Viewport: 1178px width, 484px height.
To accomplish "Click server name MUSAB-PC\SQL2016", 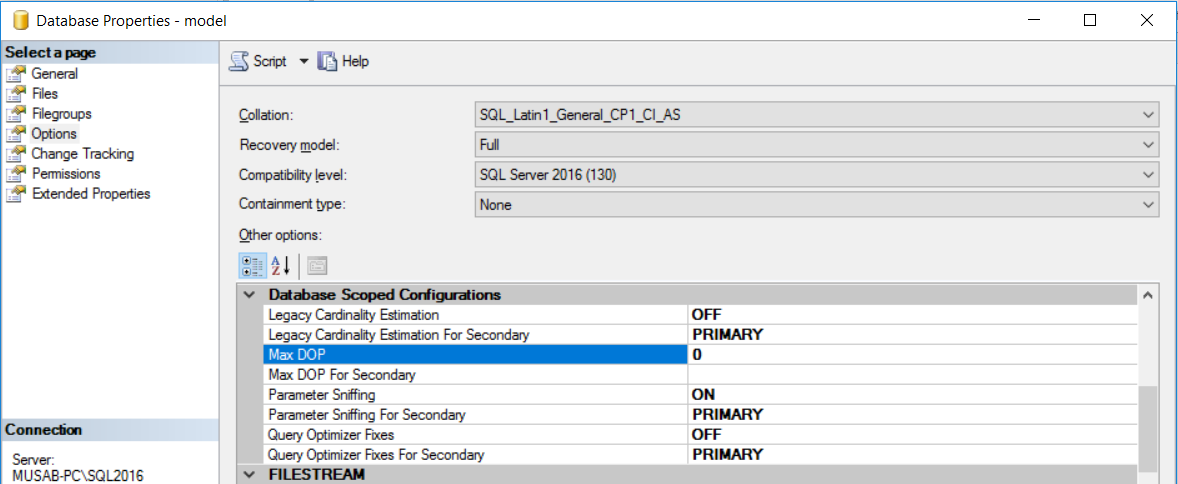I will click(x=77, y=476).
